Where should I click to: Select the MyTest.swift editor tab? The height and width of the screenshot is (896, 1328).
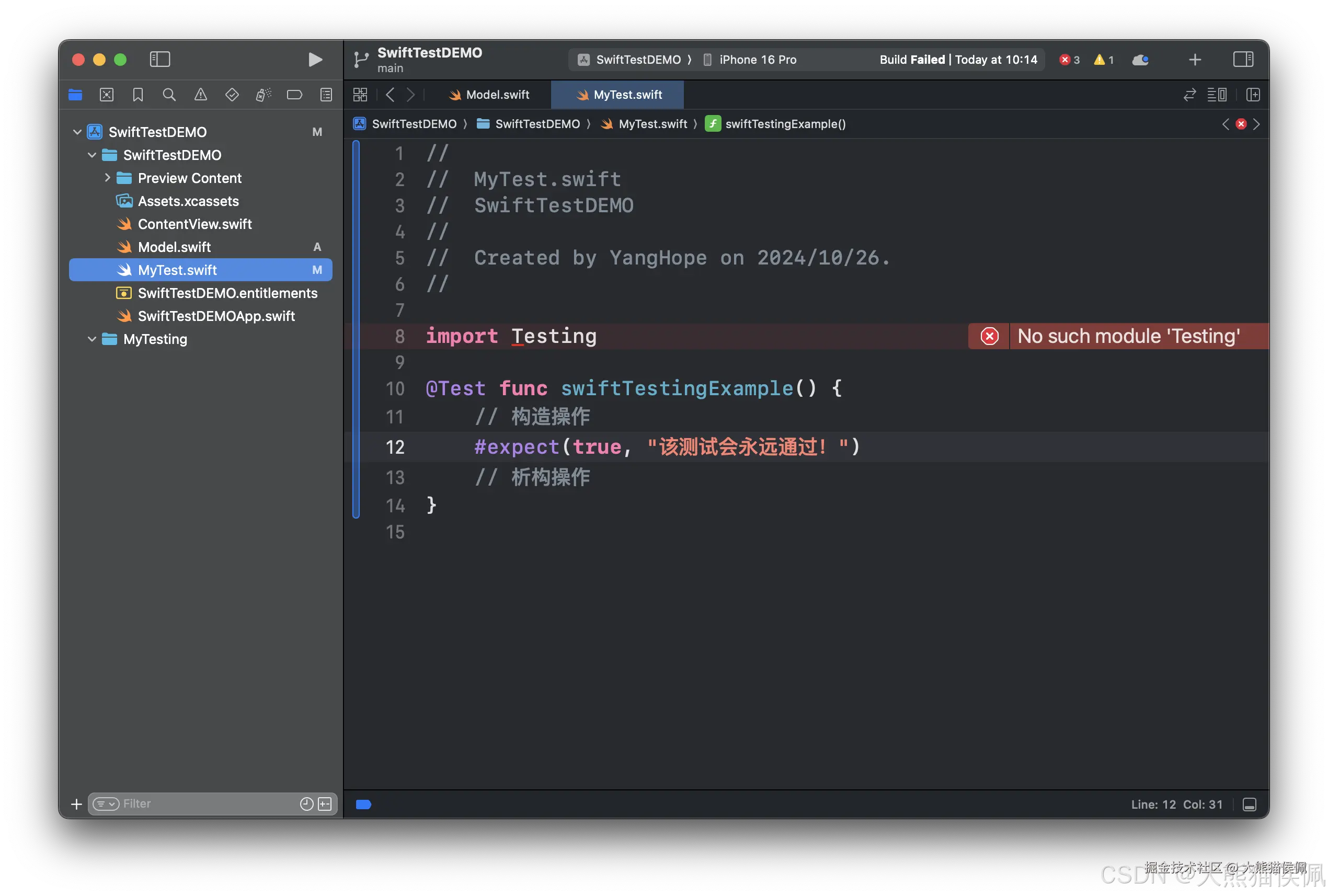(x=617, y=95)
